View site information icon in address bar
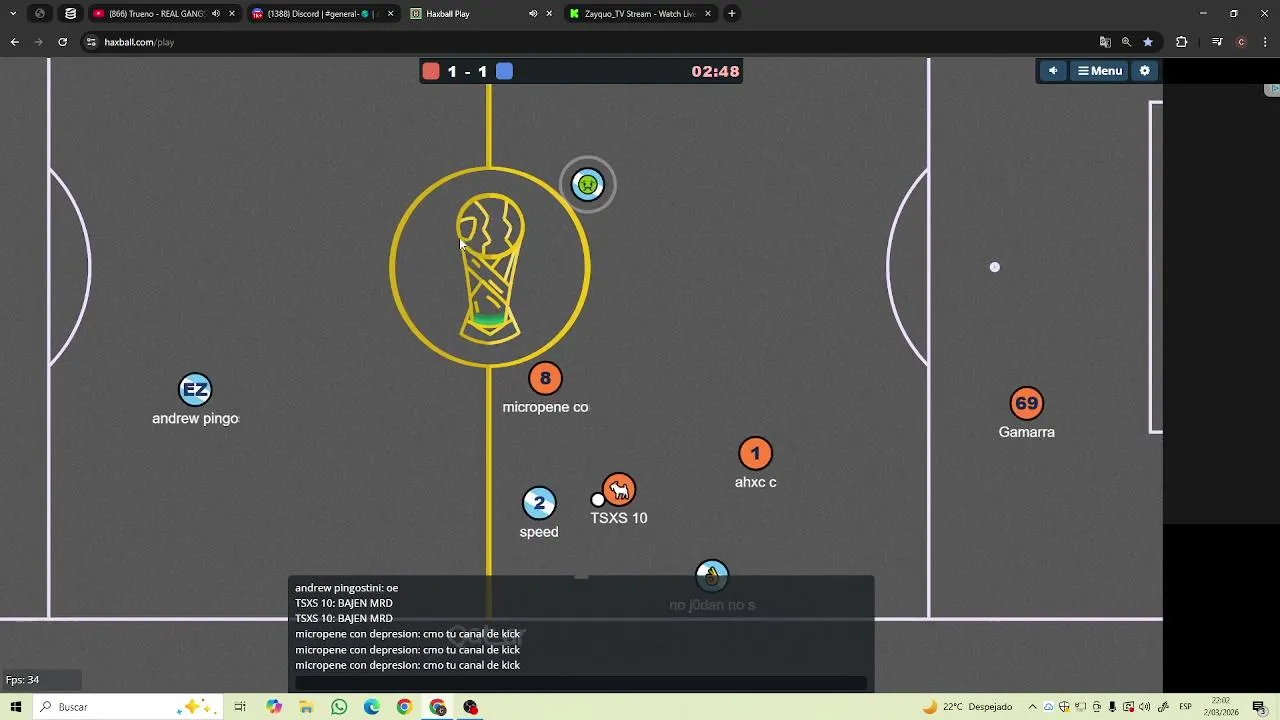 click(x=92, y=42)
